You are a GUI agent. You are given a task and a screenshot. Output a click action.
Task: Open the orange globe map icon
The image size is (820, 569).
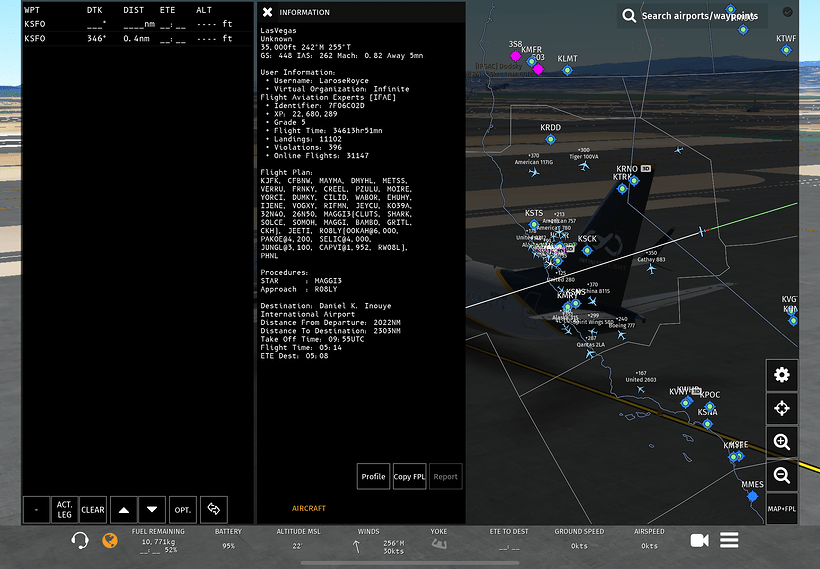click(110, 540)
